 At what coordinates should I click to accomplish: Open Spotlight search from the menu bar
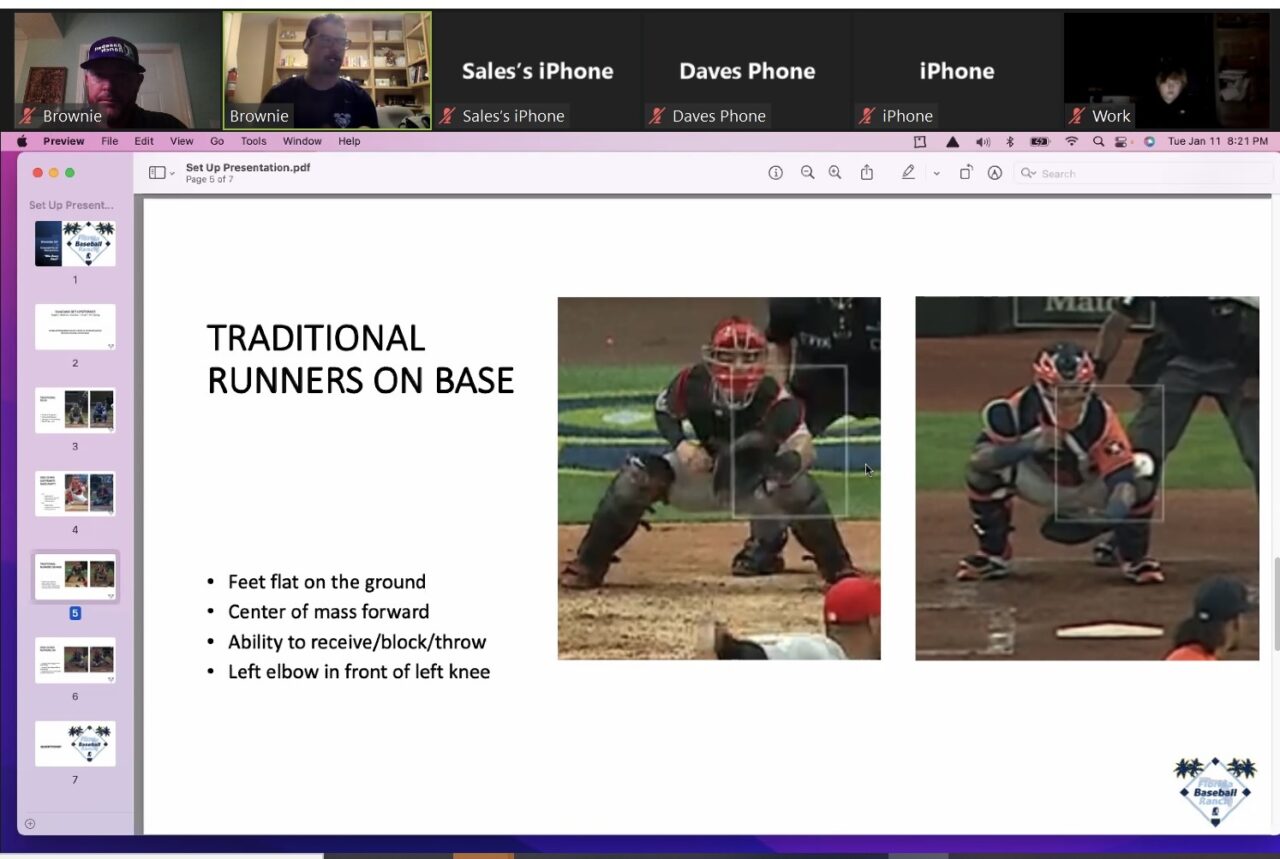[x=1097, y=141]
